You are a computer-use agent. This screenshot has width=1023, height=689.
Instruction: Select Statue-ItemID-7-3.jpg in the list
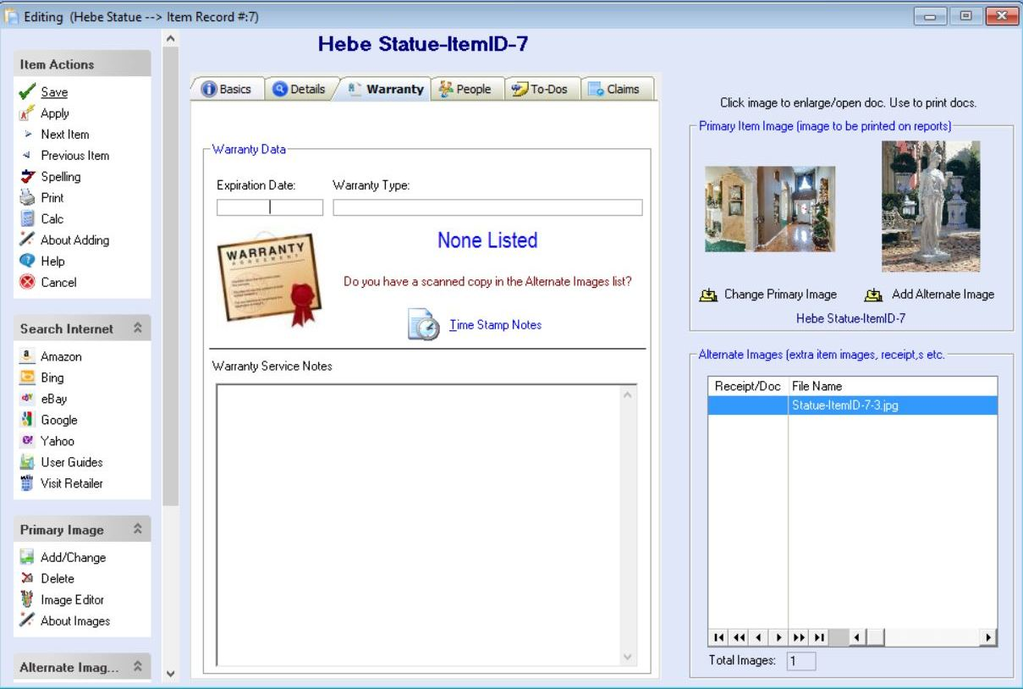(853, 405)
